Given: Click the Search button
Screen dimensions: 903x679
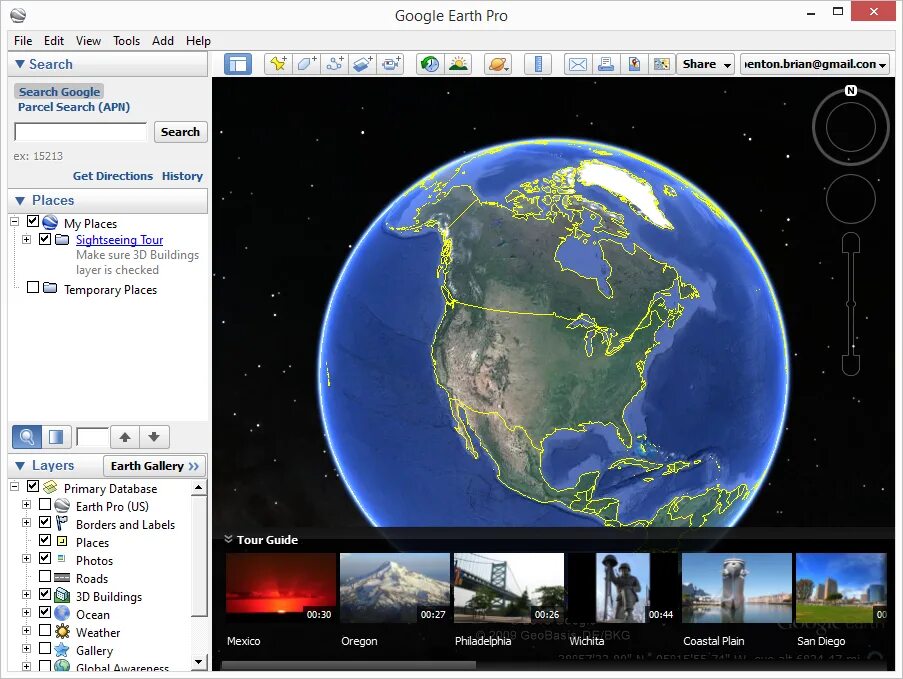Looking at the screenshot, I should 180,132.
